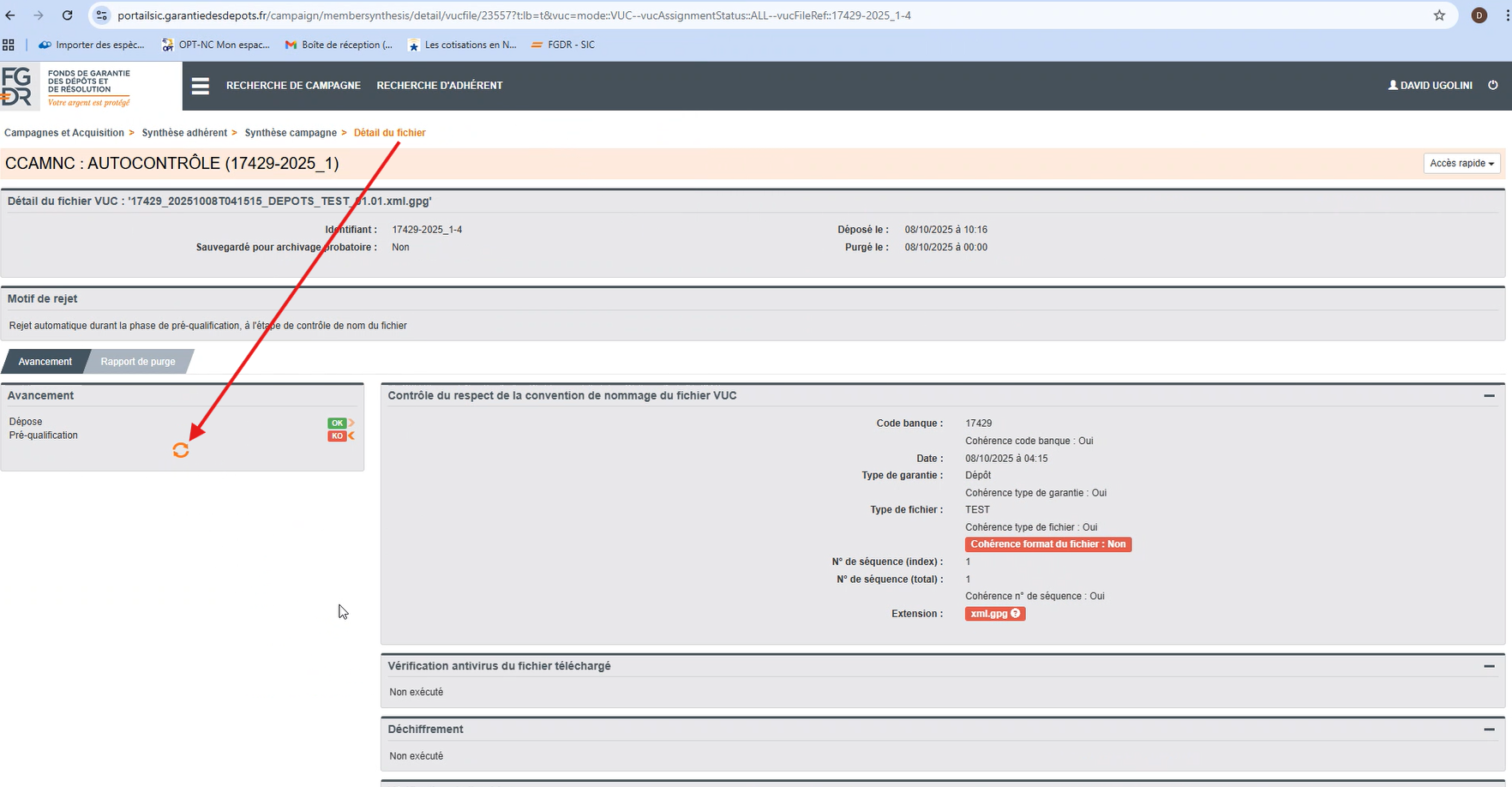Click the power logout icon
The width and height of the screenshot is (1512, 787).
tap(1493, 85)
